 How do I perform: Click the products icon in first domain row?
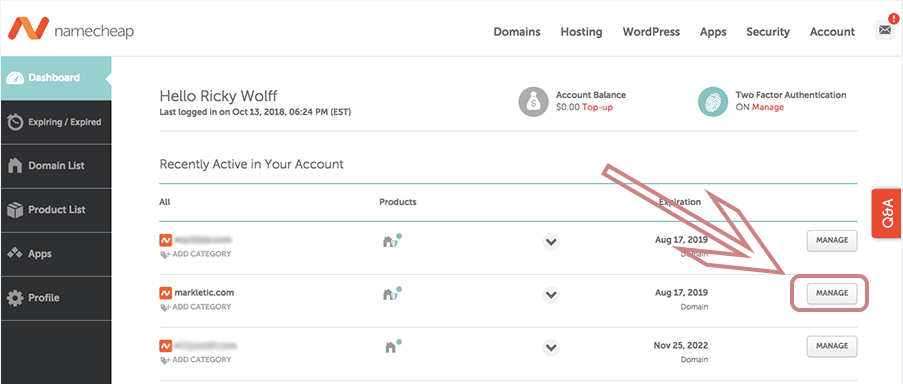click(x=392, y=241)
